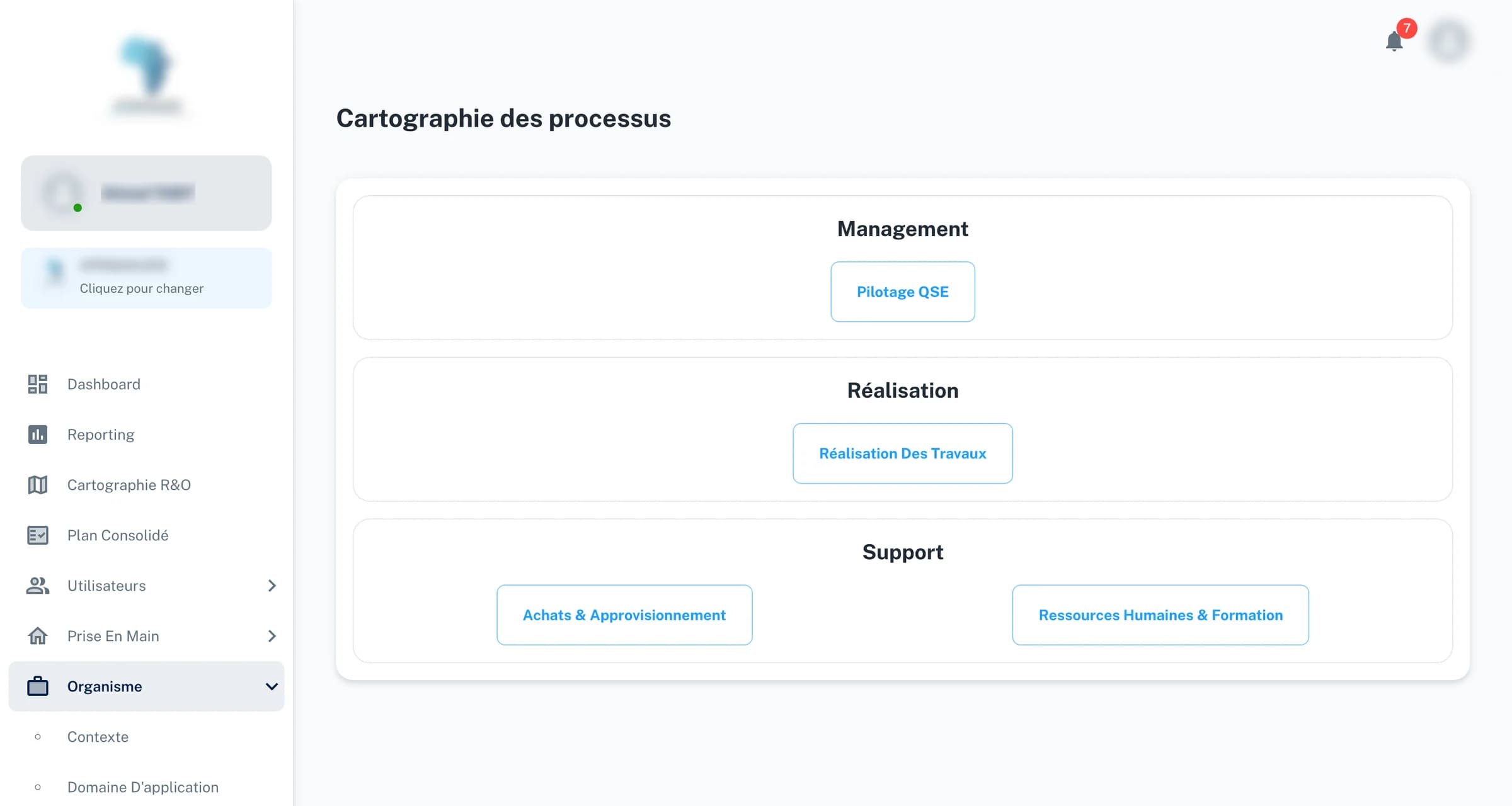Open Réalisation Des Travaux process
1512x806 pixels.
tap(902, 453)
